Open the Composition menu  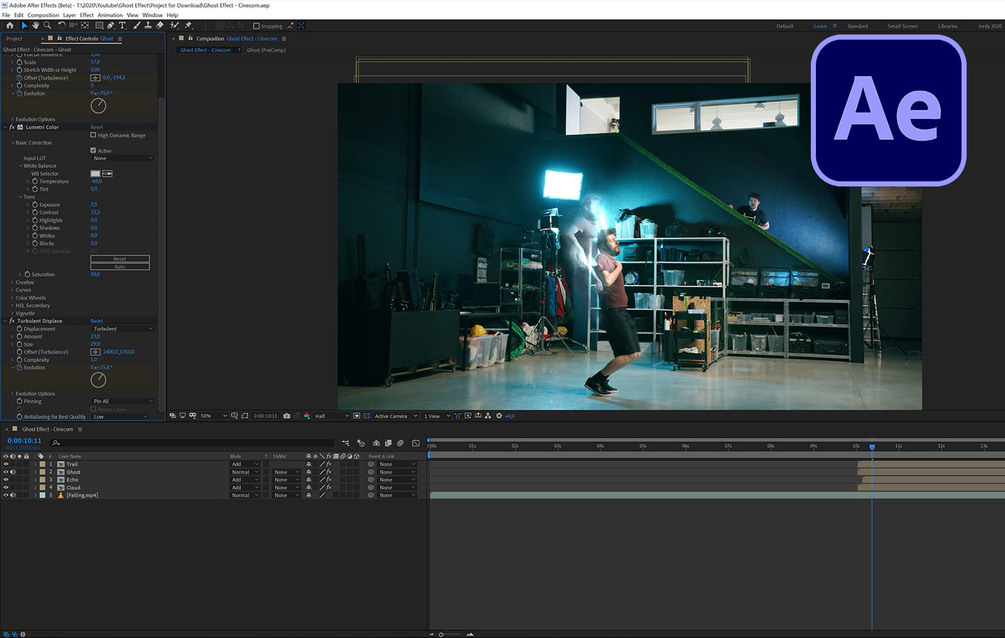click(x=43, y=15)
